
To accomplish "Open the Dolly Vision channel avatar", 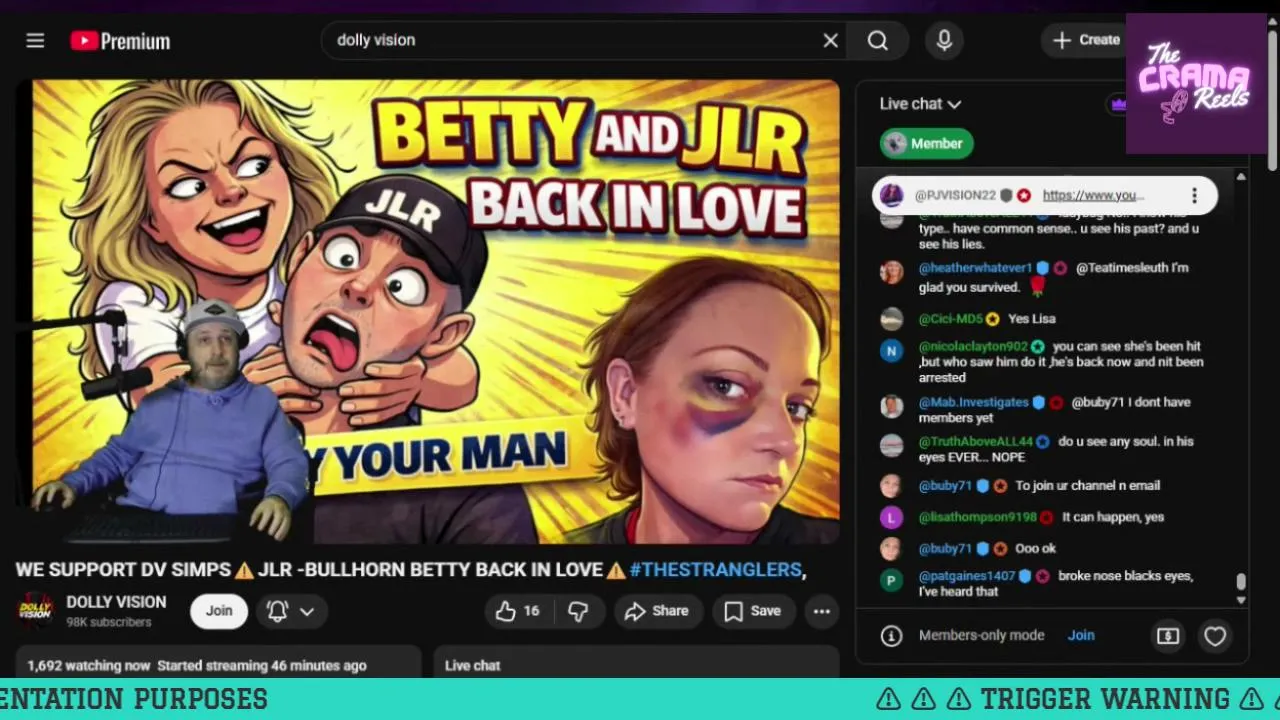I will tap(35, 611).
